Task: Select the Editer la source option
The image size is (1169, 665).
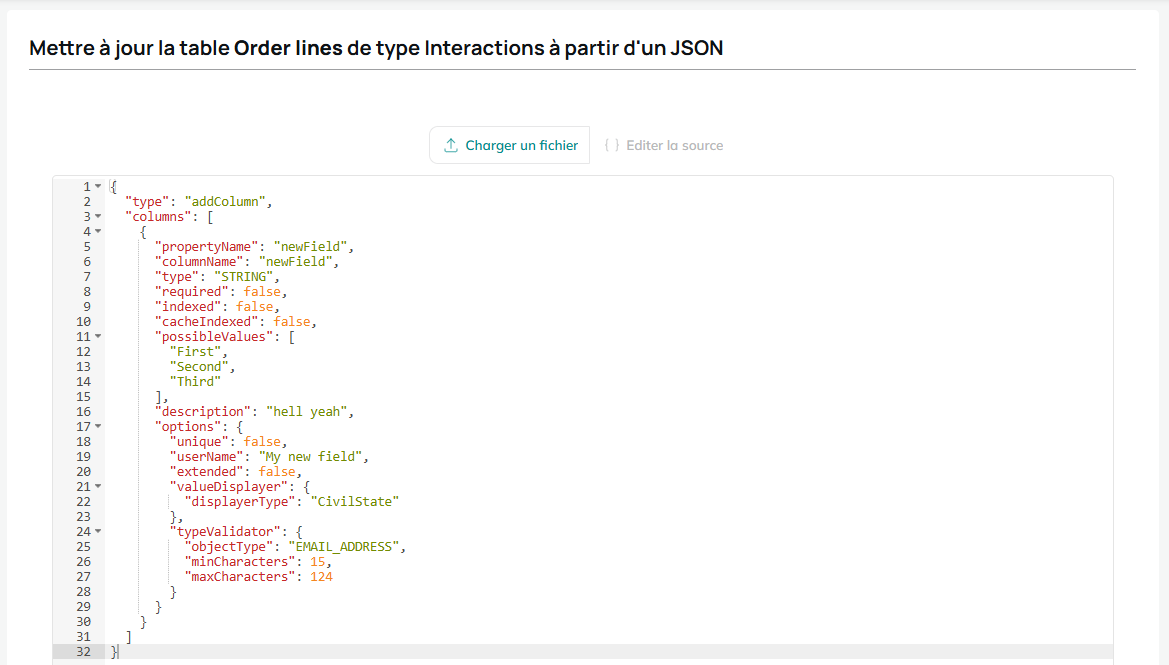Action: point(664,145)
